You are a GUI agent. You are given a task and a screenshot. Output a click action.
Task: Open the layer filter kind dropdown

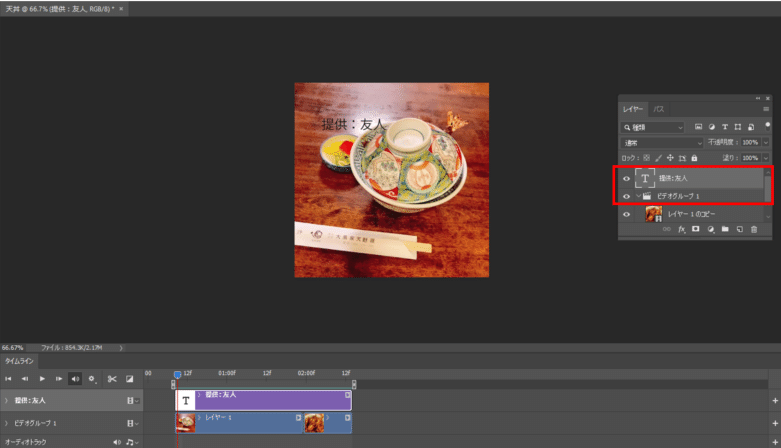click(653, 128)
